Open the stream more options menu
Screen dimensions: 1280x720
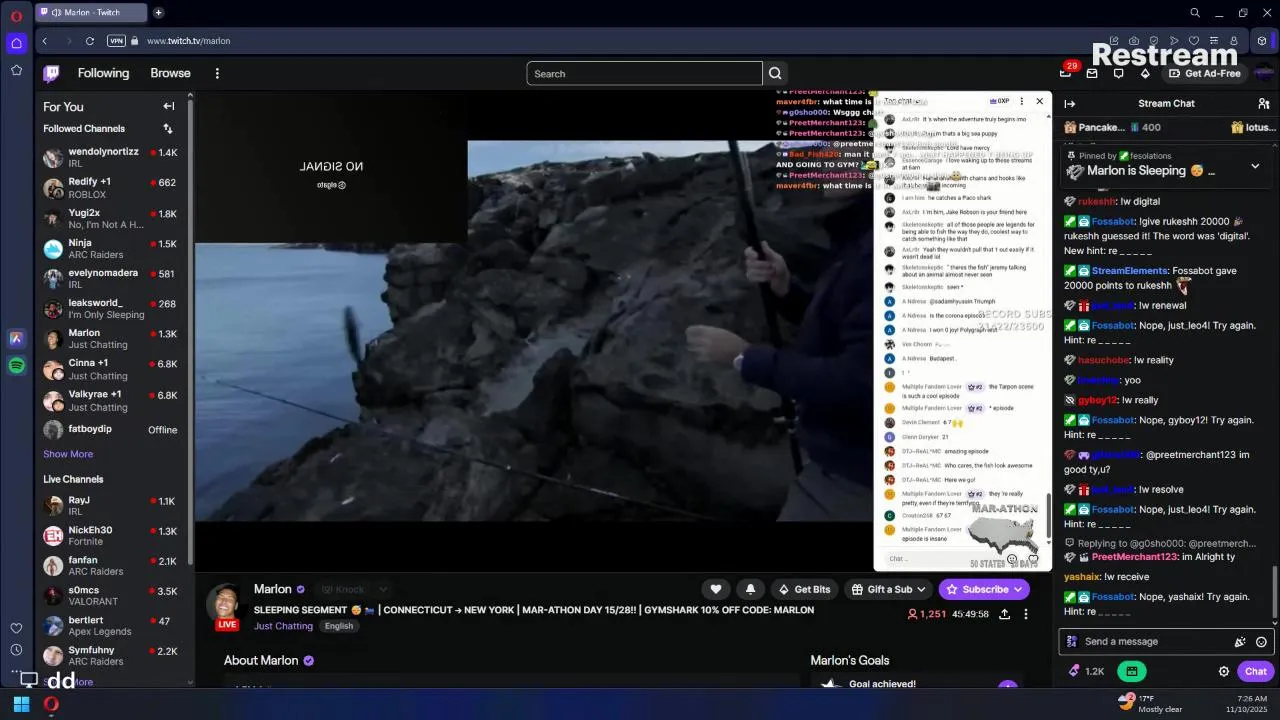click(1026, 614)
